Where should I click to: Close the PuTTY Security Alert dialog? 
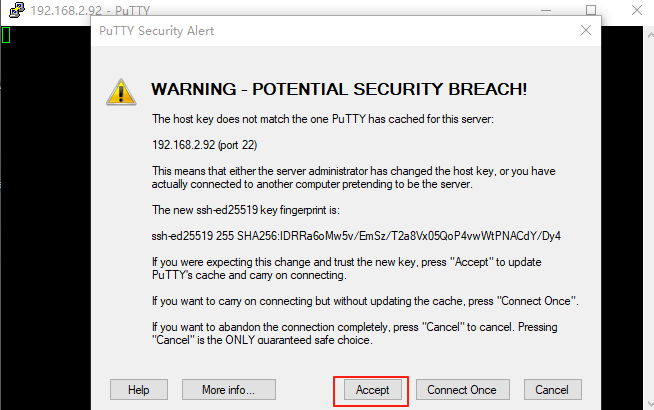point(586,31)
